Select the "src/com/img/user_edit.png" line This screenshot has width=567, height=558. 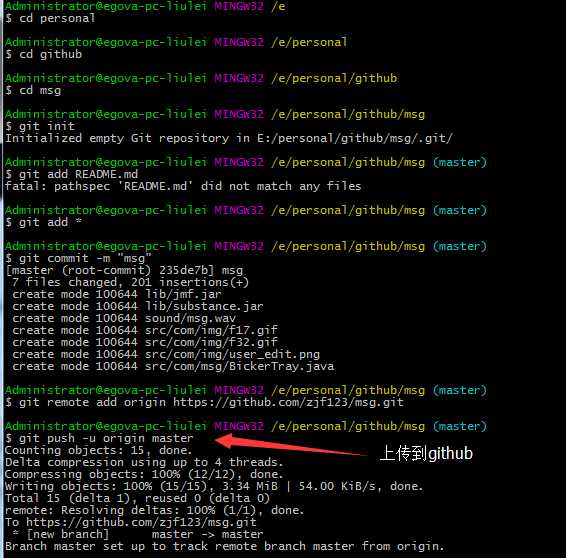(x=166, y=354)
